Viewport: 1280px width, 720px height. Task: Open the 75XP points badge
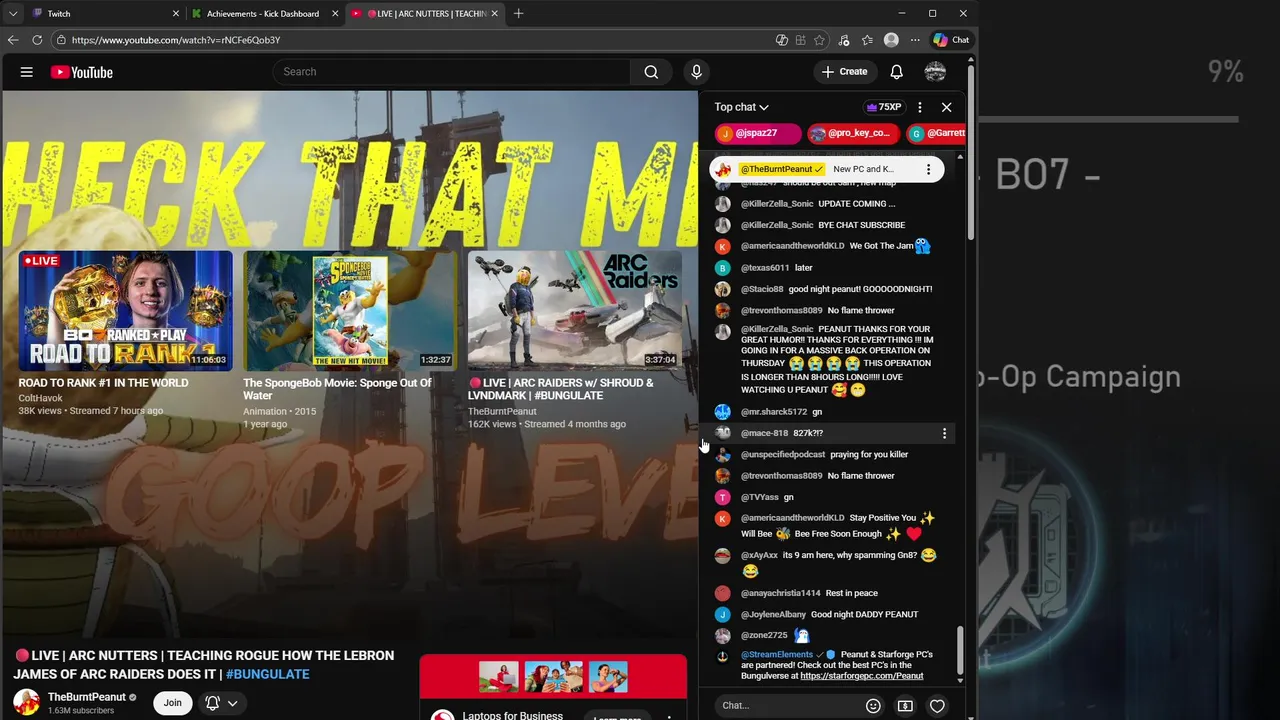coord(885,107)
